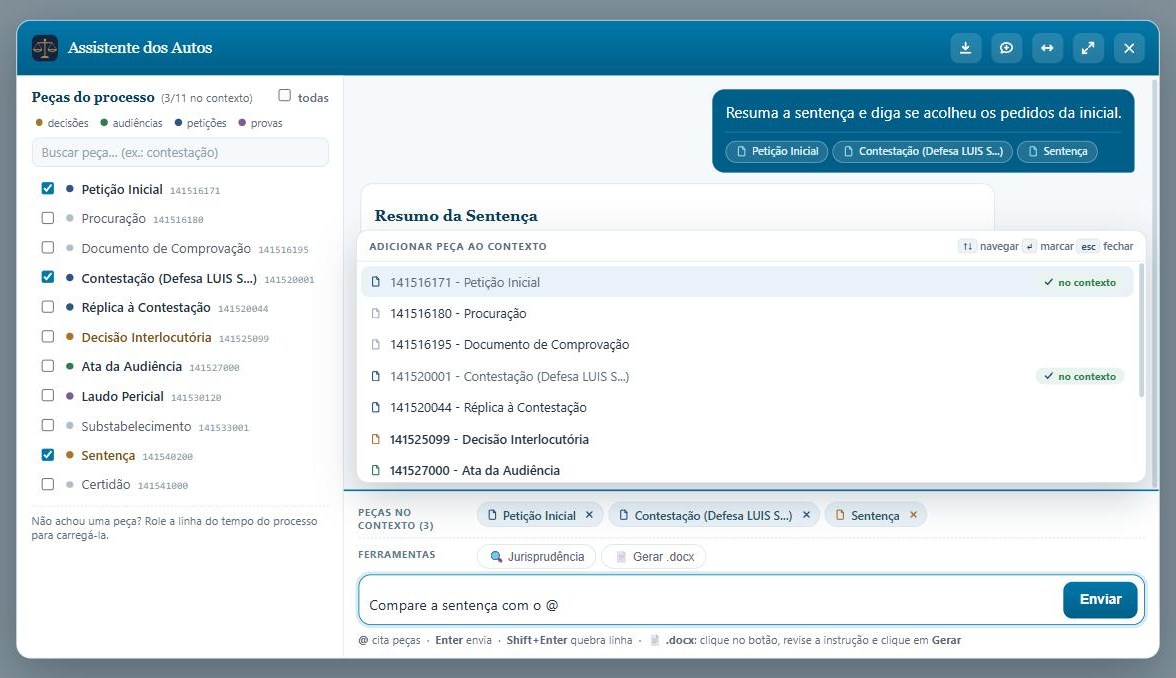1176x678 pixels.
Task: Click the Enviar send button
Action: 1100,599
